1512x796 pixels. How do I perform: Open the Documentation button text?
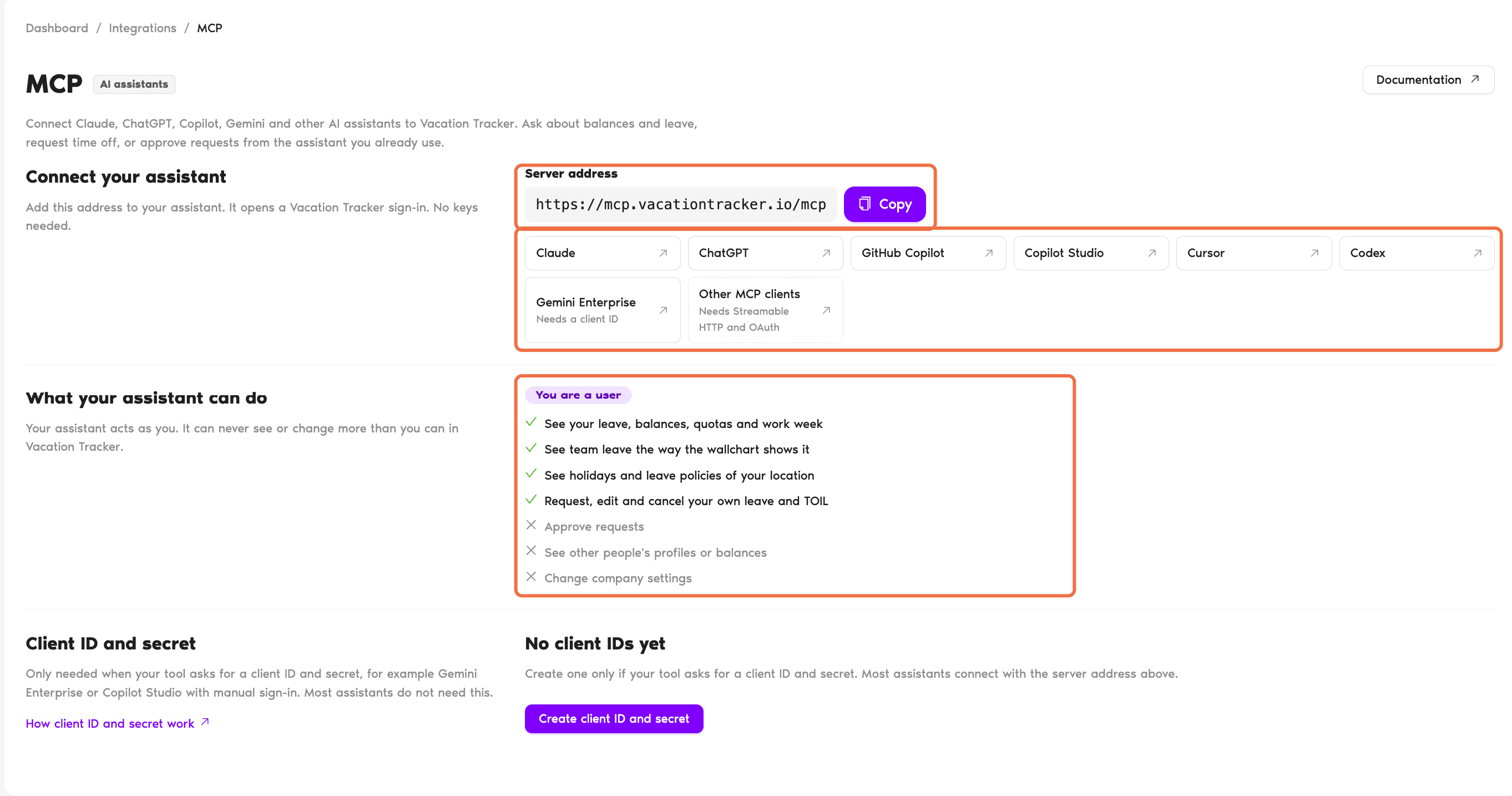(x=1418, y=80)
